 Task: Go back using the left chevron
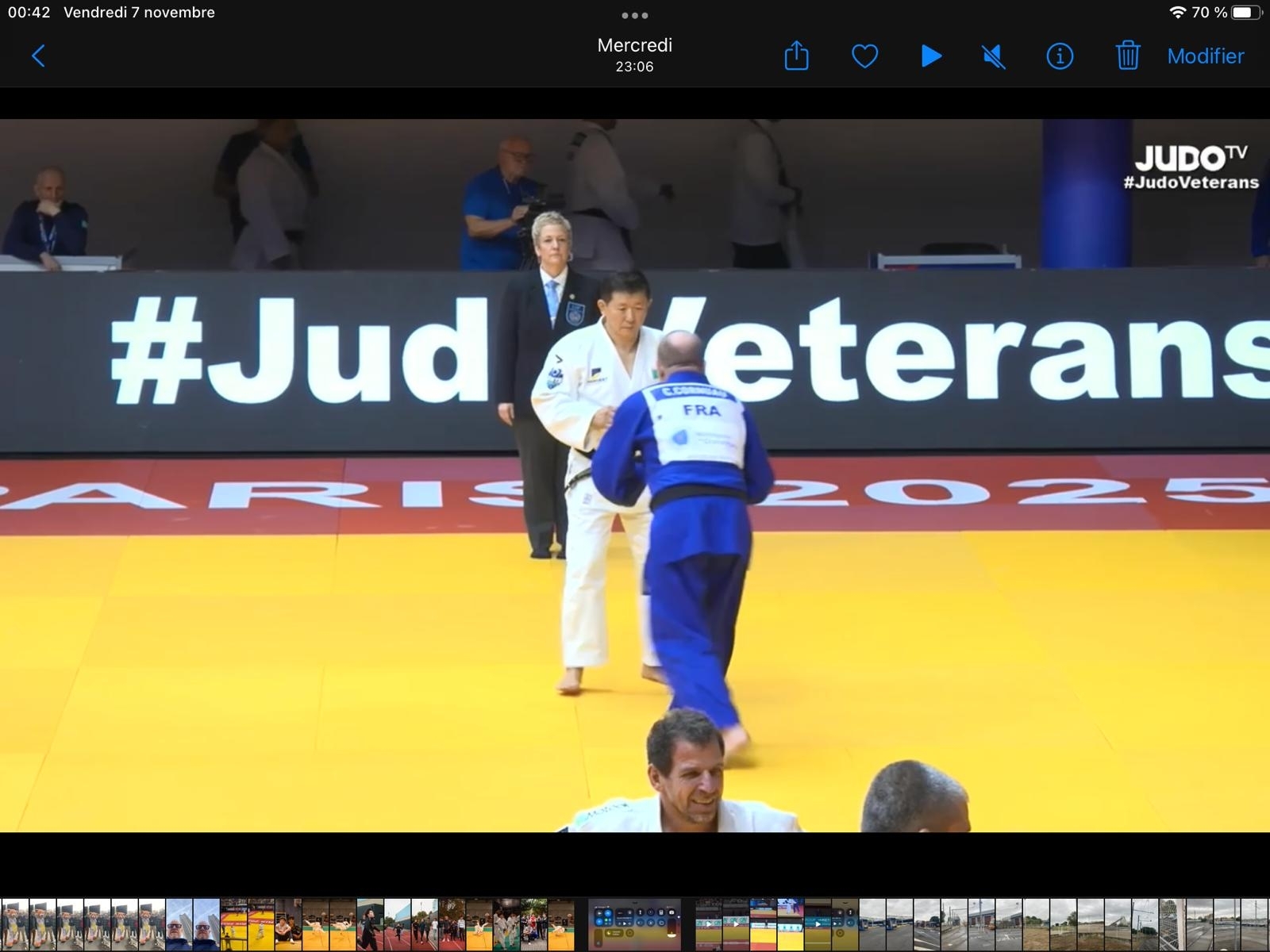pyautogui.click(x=38, y=56)
